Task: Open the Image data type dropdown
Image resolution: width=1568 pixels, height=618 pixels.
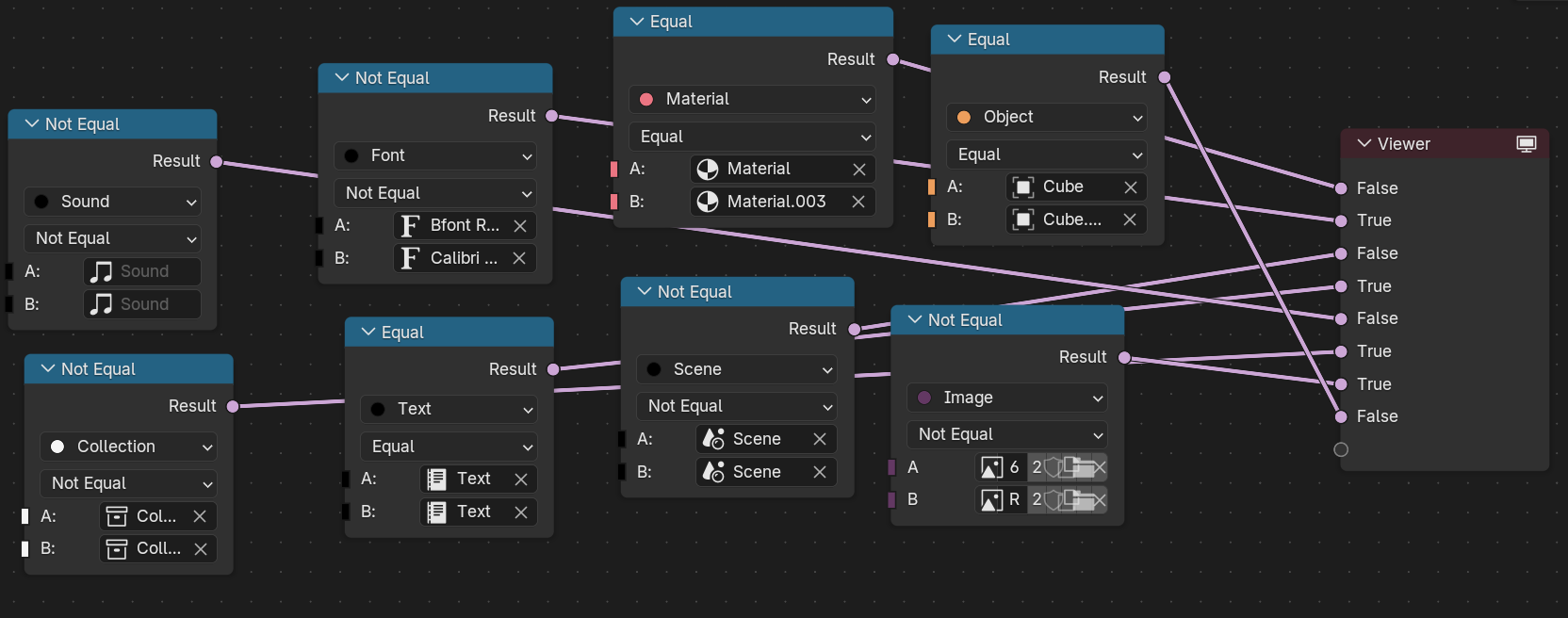Action: 1007,398
